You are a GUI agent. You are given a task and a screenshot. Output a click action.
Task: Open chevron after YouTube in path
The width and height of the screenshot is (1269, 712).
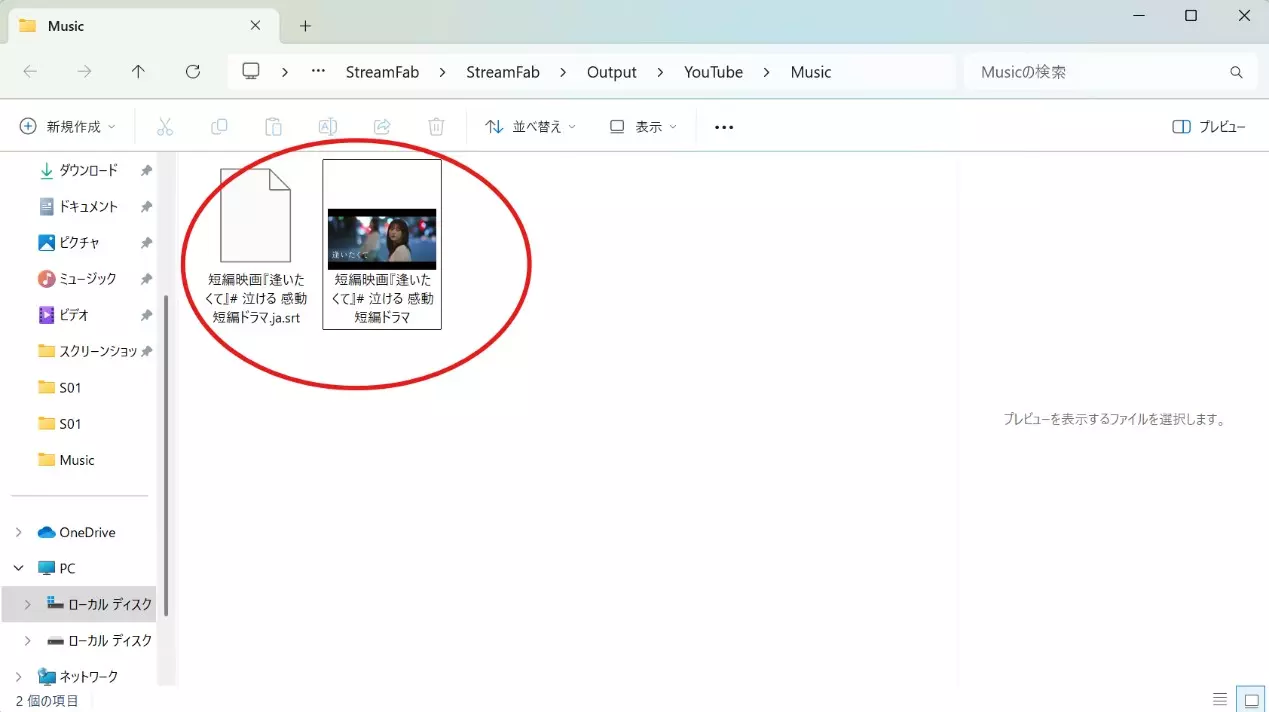click(767, 72)
